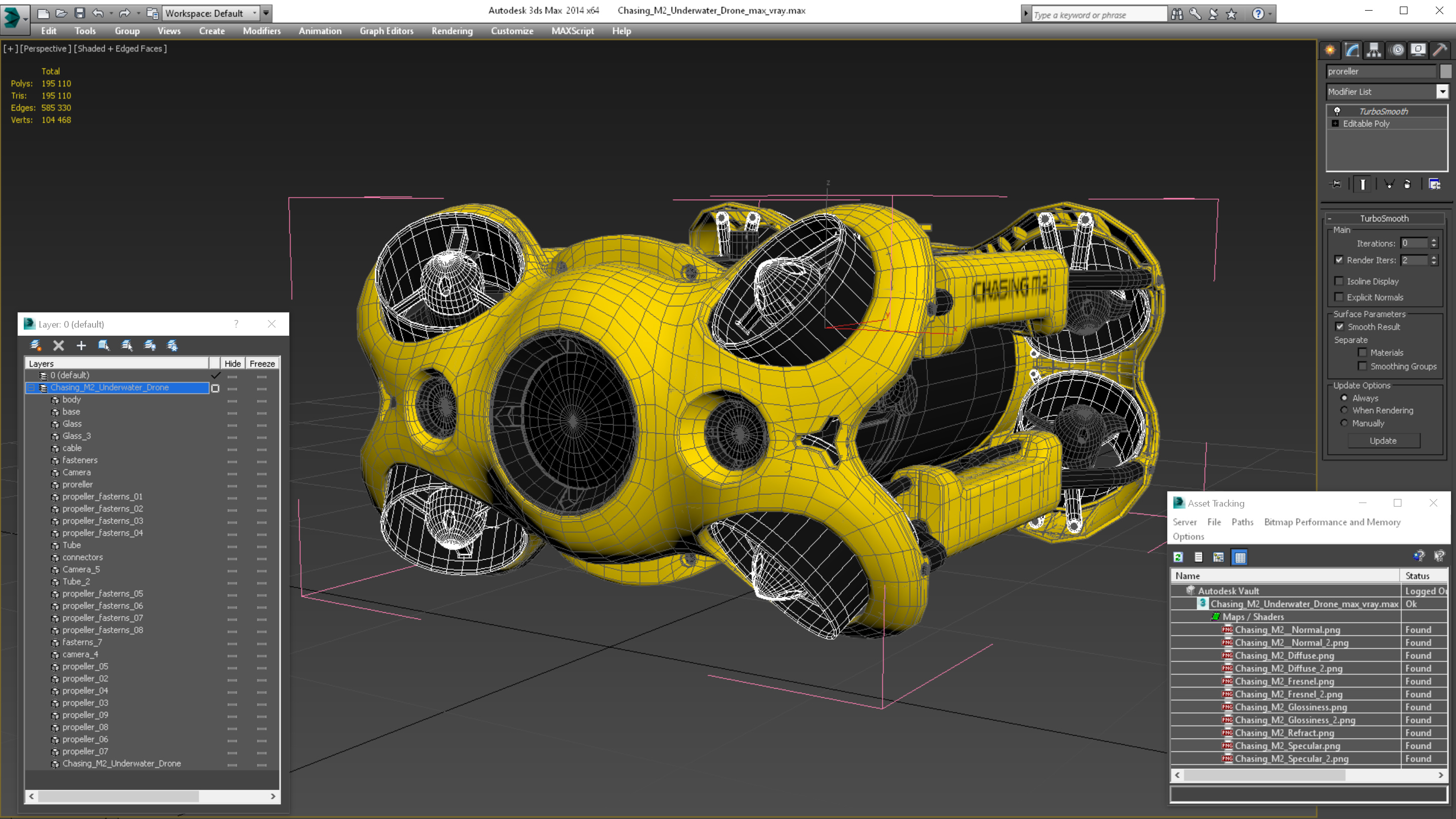This screenshot has width=1456, height=819.
Task: Open the Modify command panel tab
Action: pyautogui.click(x=1352, y=51)
